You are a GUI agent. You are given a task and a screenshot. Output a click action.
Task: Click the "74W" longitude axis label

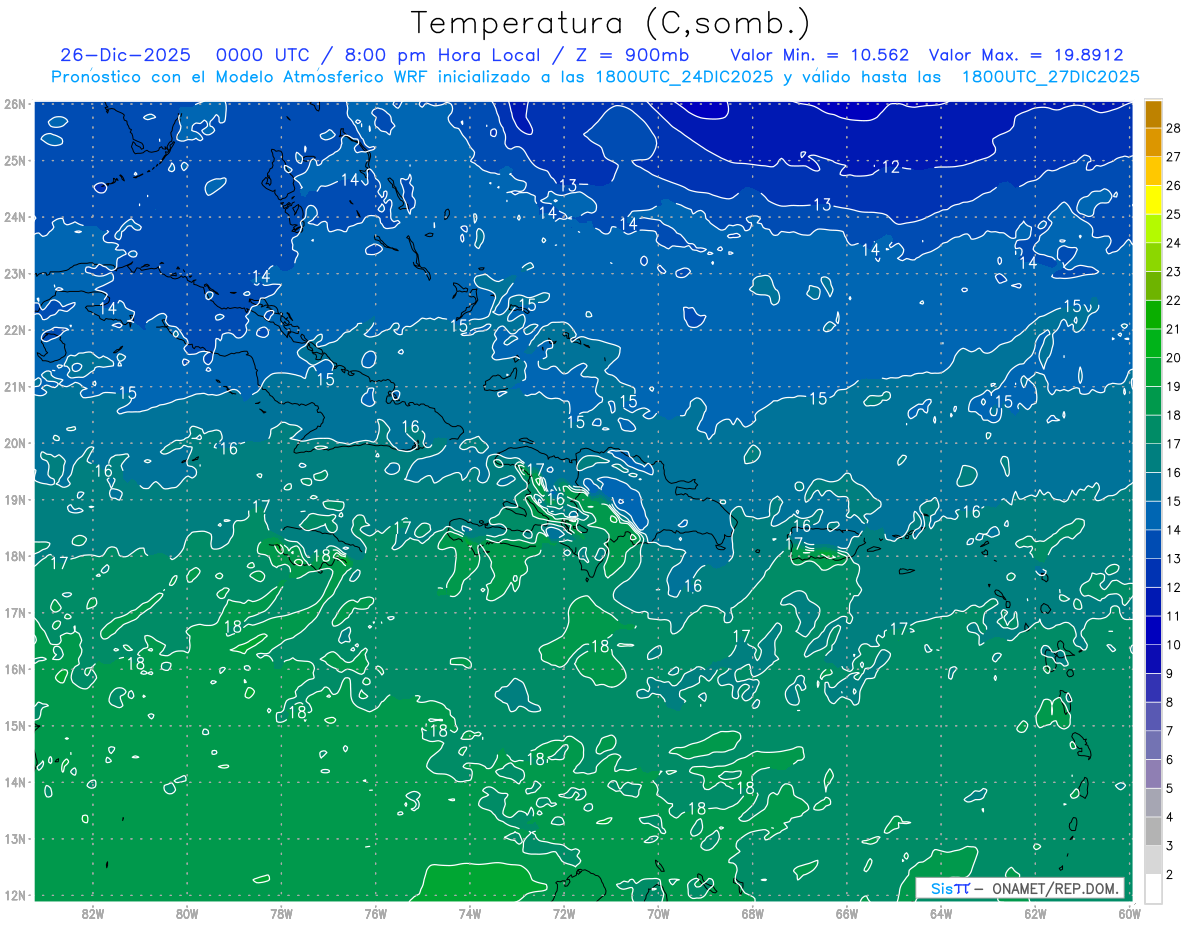tap(470, 914)
